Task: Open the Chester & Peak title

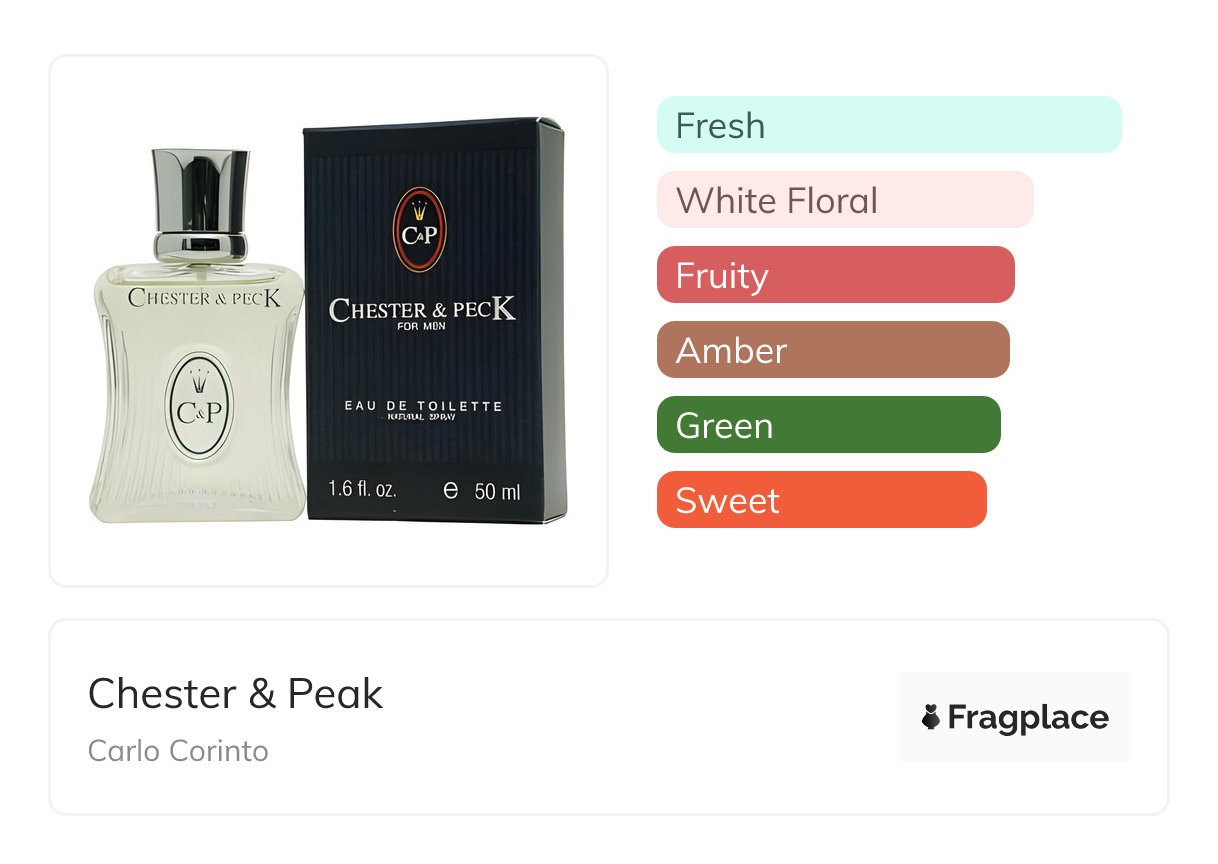Action: (236, 694)
